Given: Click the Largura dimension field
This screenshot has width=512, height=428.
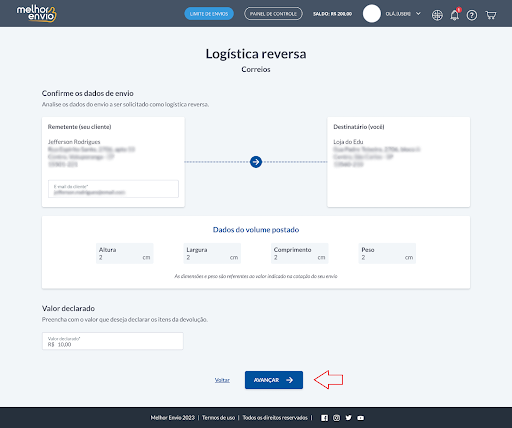Looking at the screenshot, I should pyautogui.click(x=212, y=254).
